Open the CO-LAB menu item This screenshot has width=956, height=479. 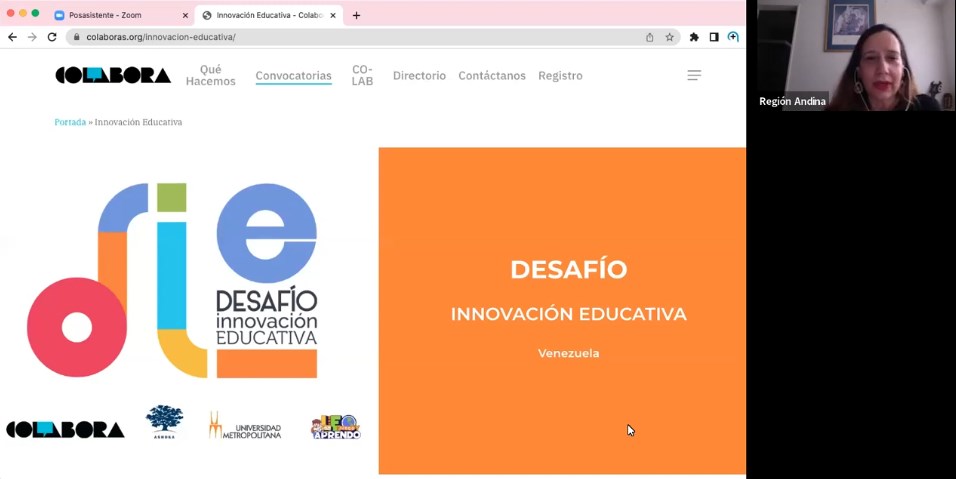coord(362,76)
